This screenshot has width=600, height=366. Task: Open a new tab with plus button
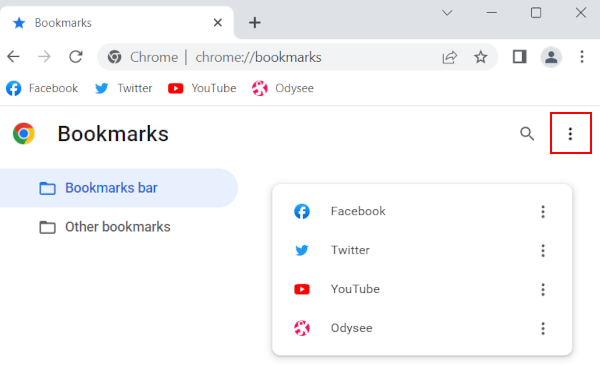[254, 23]
